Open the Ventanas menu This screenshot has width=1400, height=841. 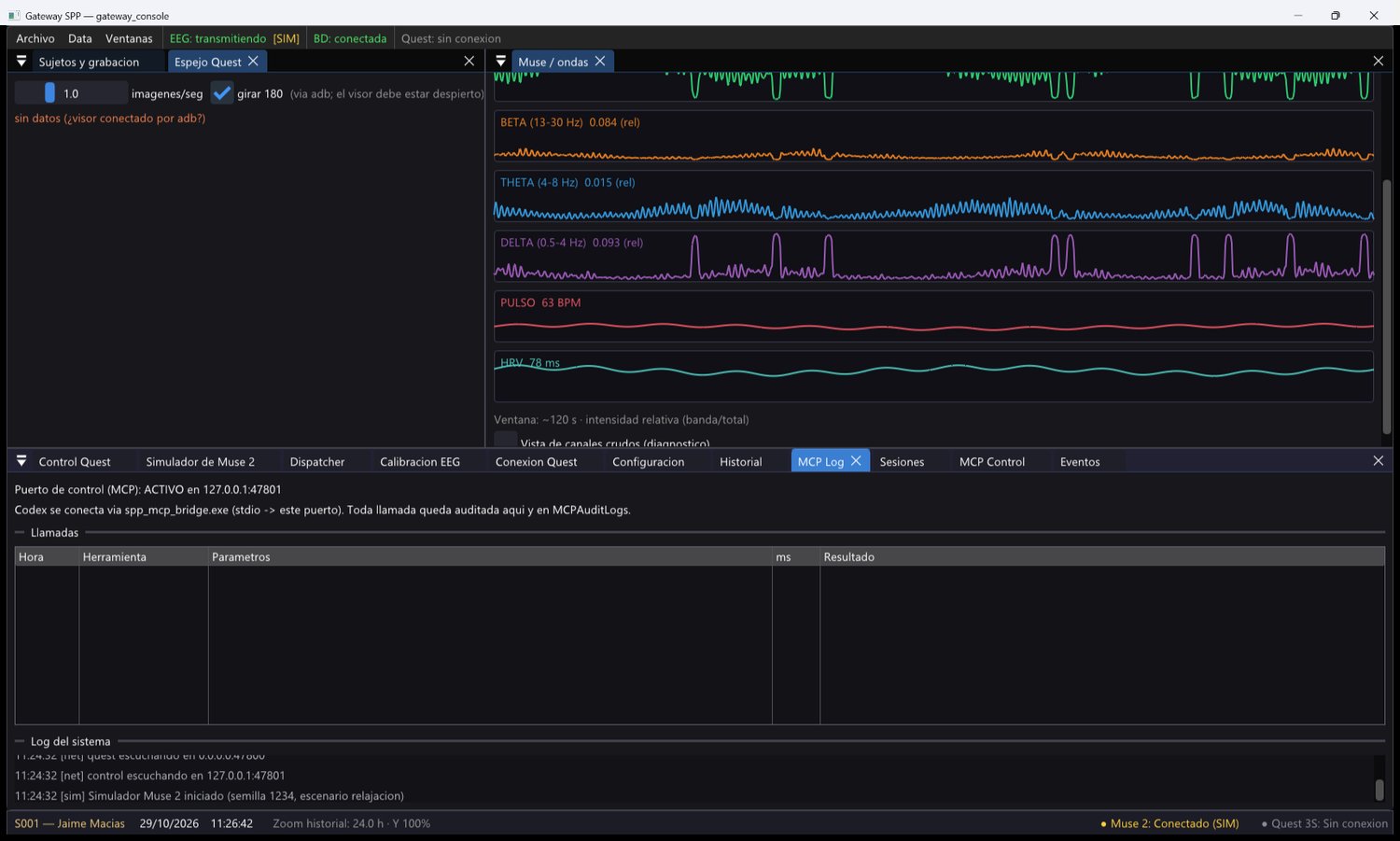(x=129, y=38)
